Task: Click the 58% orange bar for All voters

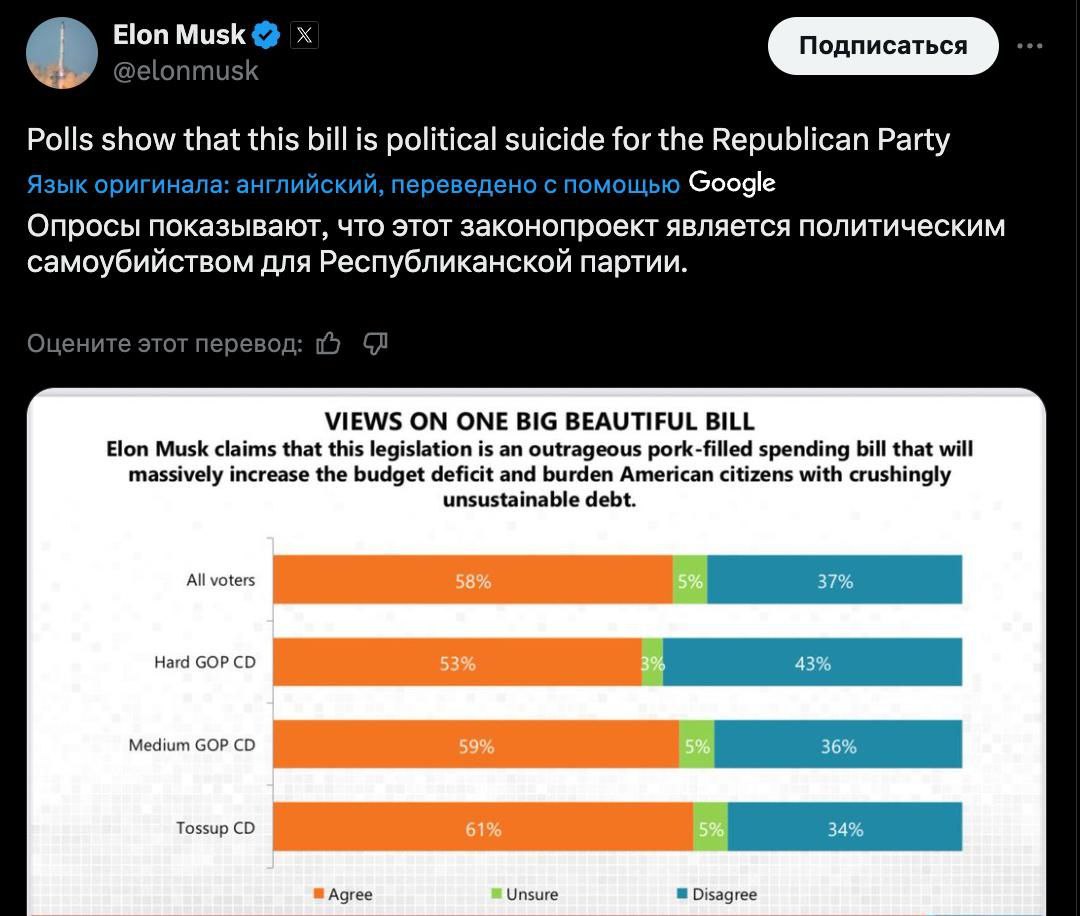Action: click(473, 581)
